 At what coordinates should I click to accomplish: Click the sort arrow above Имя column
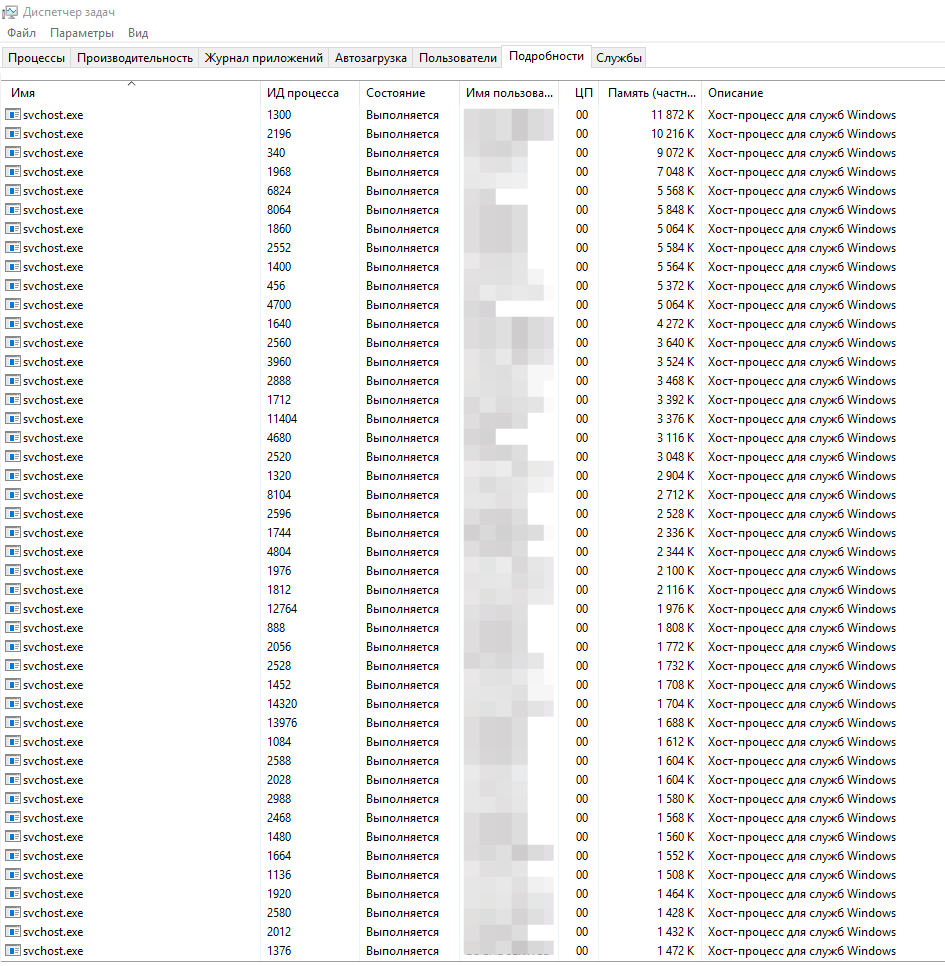click(x=131, y=83)
